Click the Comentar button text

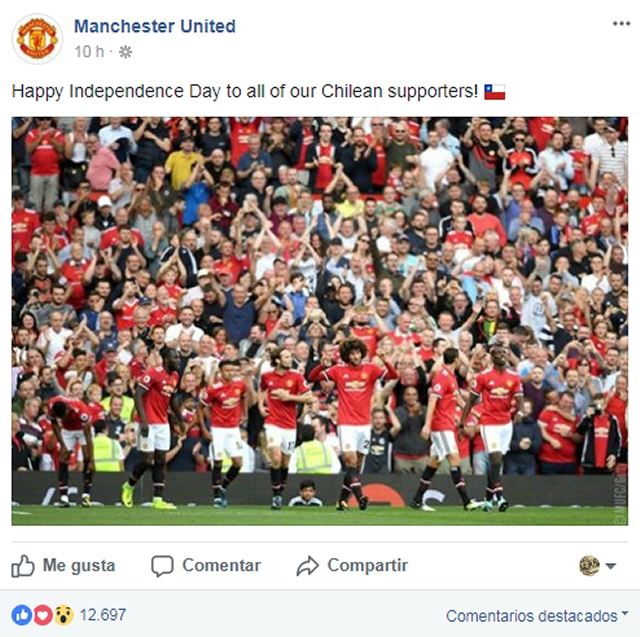pyautogui.click(x=221, y=566)
